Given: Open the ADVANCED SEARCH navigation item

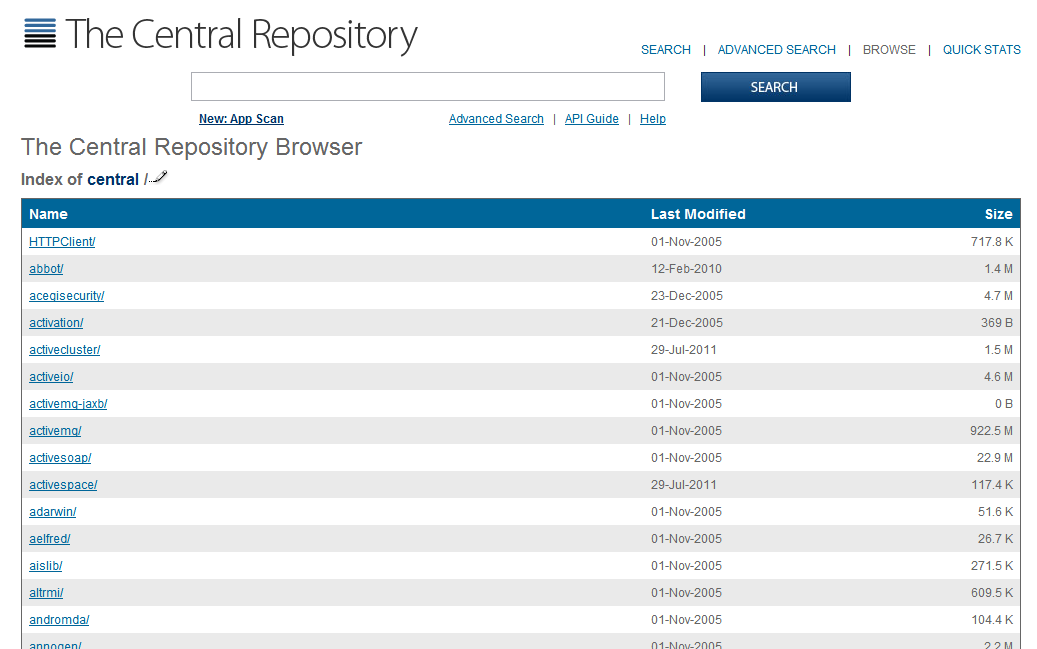Looking at the screenshot, I should (776, 50).
